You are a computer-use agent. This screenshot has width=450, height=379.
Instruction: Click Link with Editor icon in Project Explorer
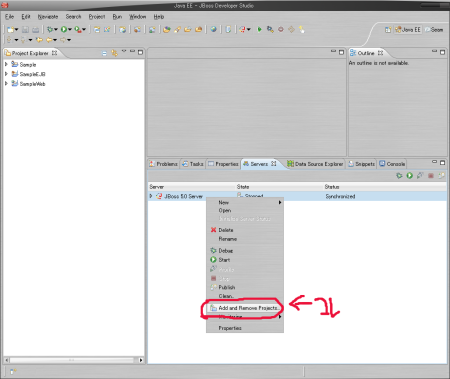[x=114, y=53]
